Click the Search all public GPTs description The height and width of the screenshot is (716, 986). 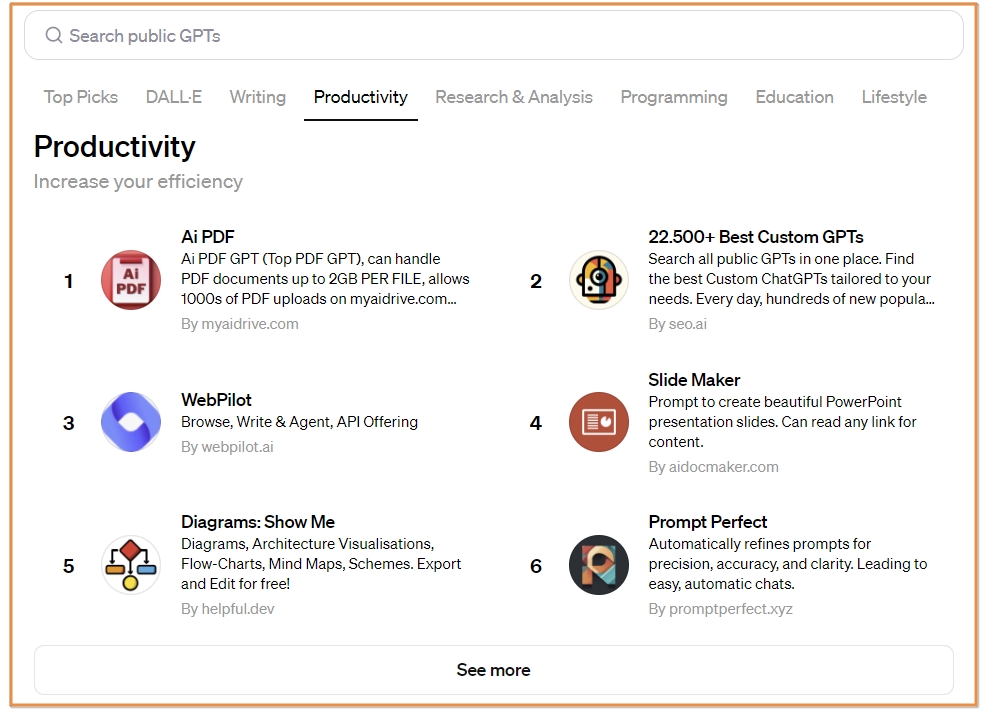tap(792, 278)
